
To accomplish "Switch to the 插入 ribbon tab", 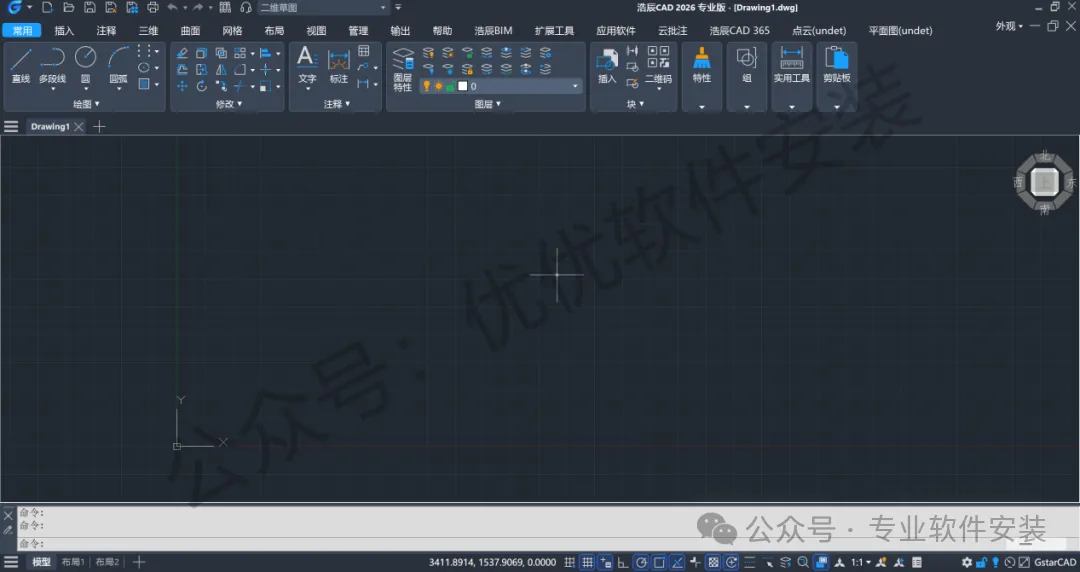I will click(x=64, y=31).
